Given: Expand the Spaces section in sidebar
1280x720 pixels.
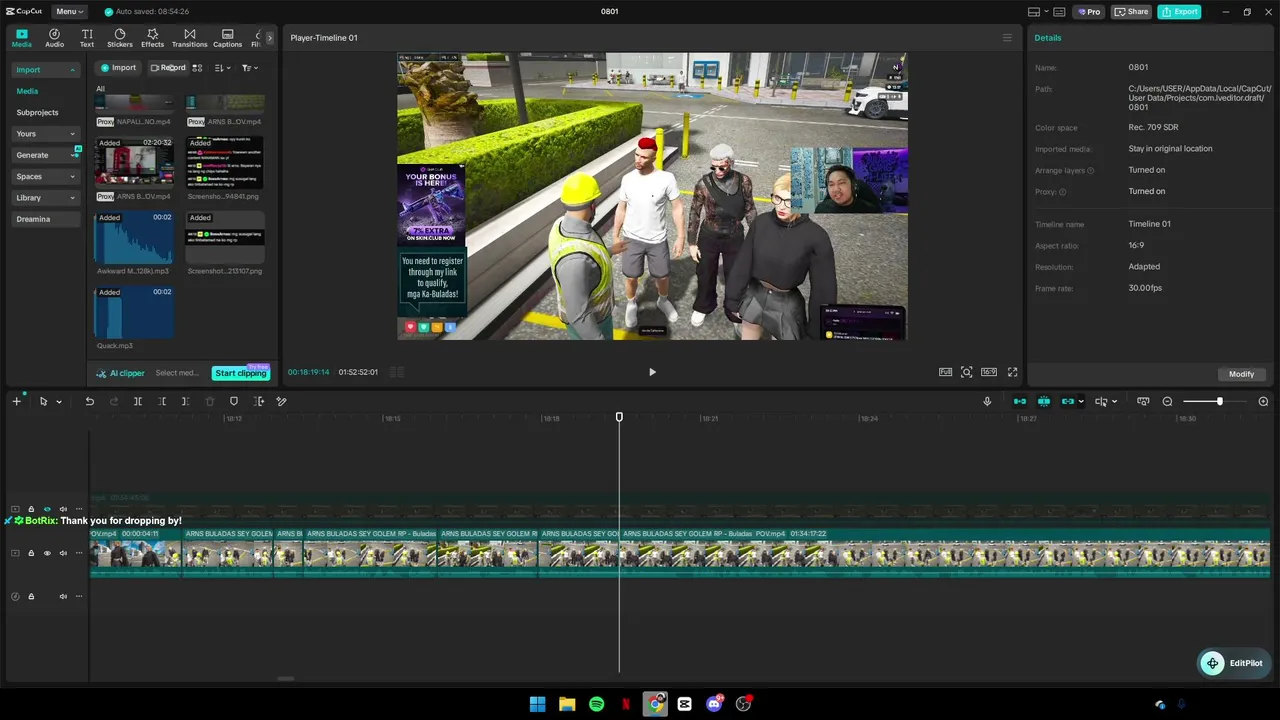Looking at the screenshot, I should click(x=72, y=177).
